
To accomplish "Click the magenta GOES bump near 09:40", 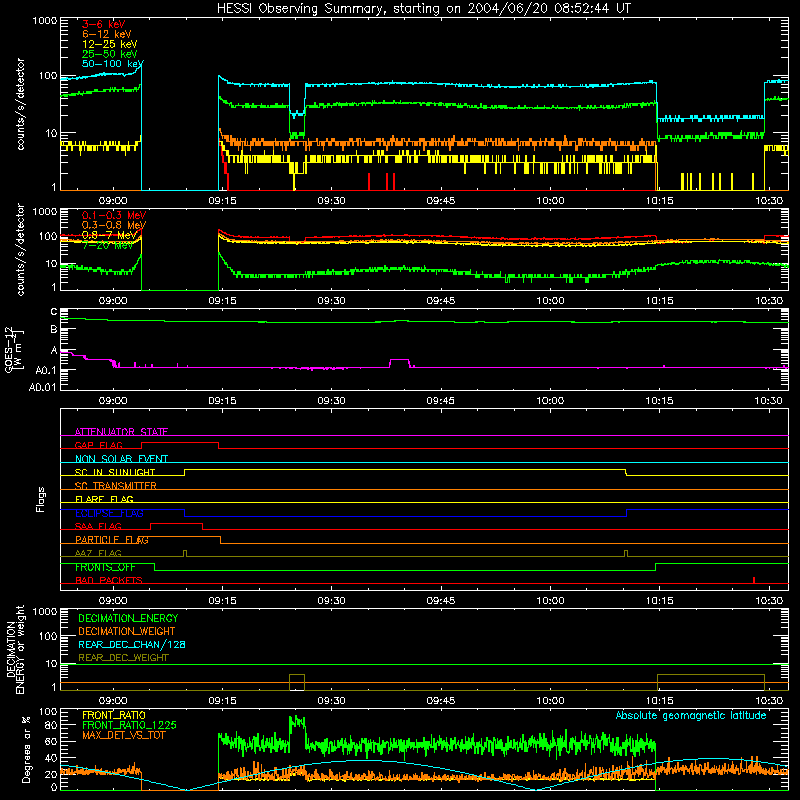I will (x=399, y=363).
